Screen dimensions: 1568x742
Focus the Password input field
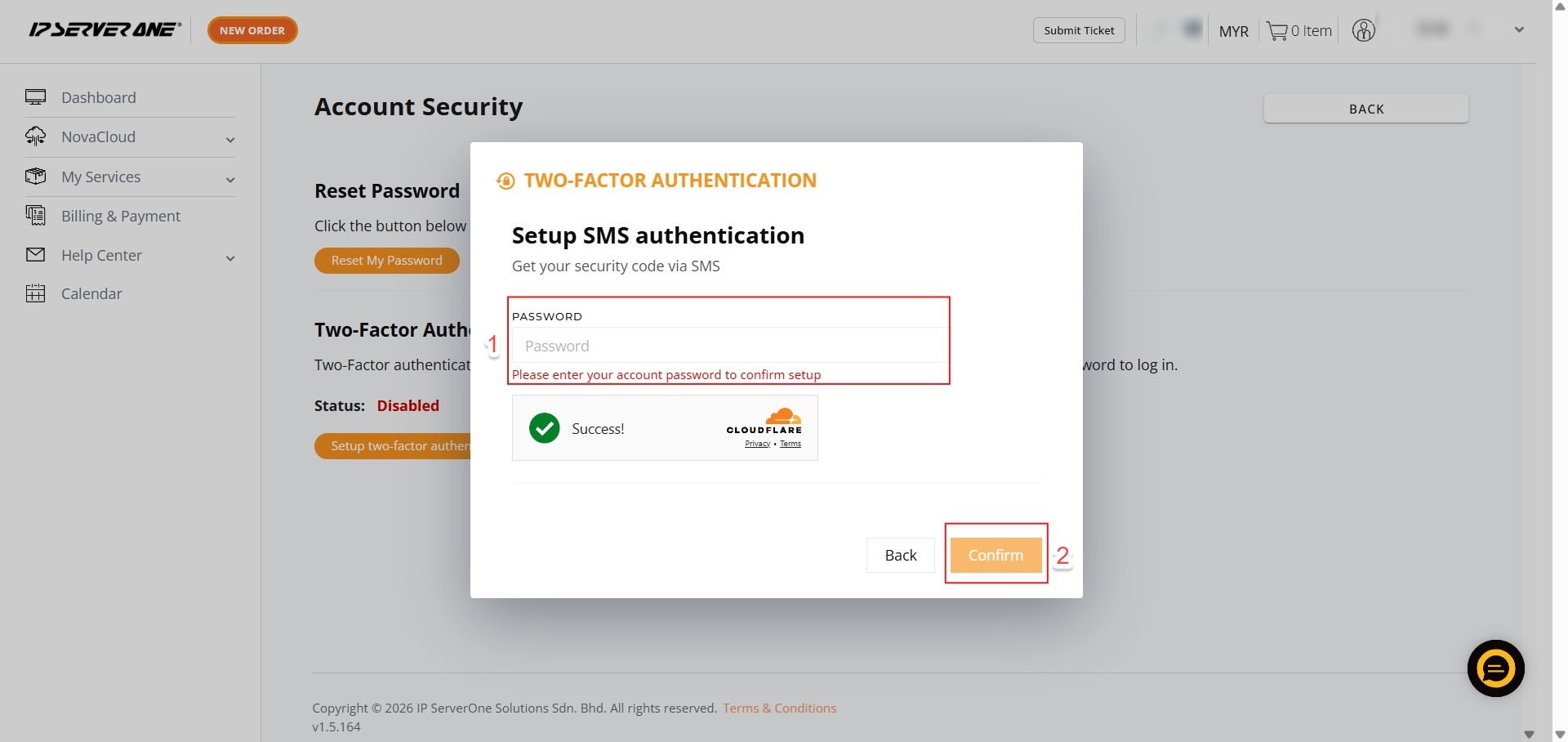point(728,346)
